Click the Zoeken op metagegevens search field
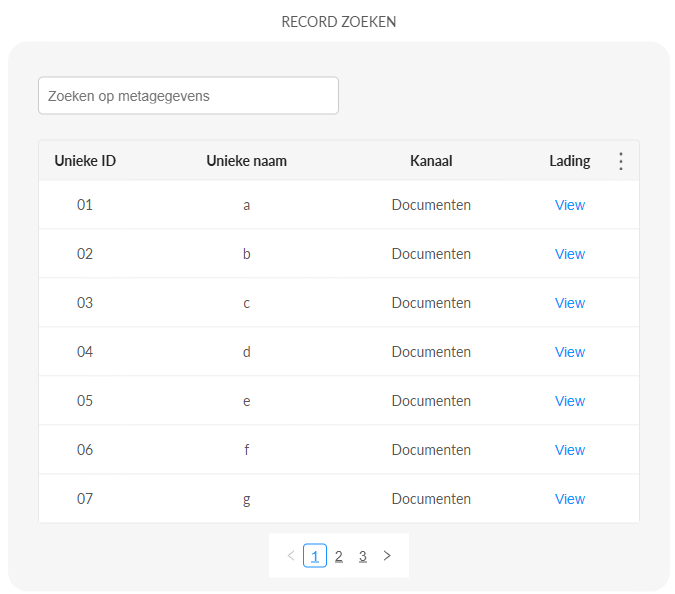The height and width of the screenshot is (594, 675). pos(188,96)
